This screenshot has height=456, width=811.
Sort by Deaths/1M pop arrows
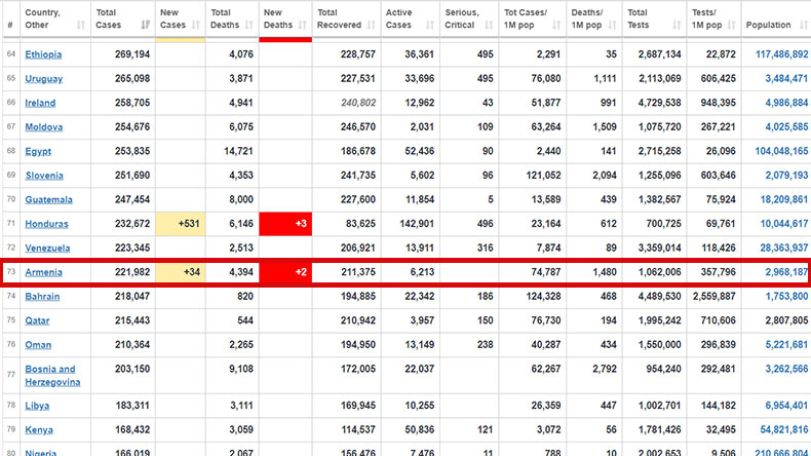click(612, 25)
